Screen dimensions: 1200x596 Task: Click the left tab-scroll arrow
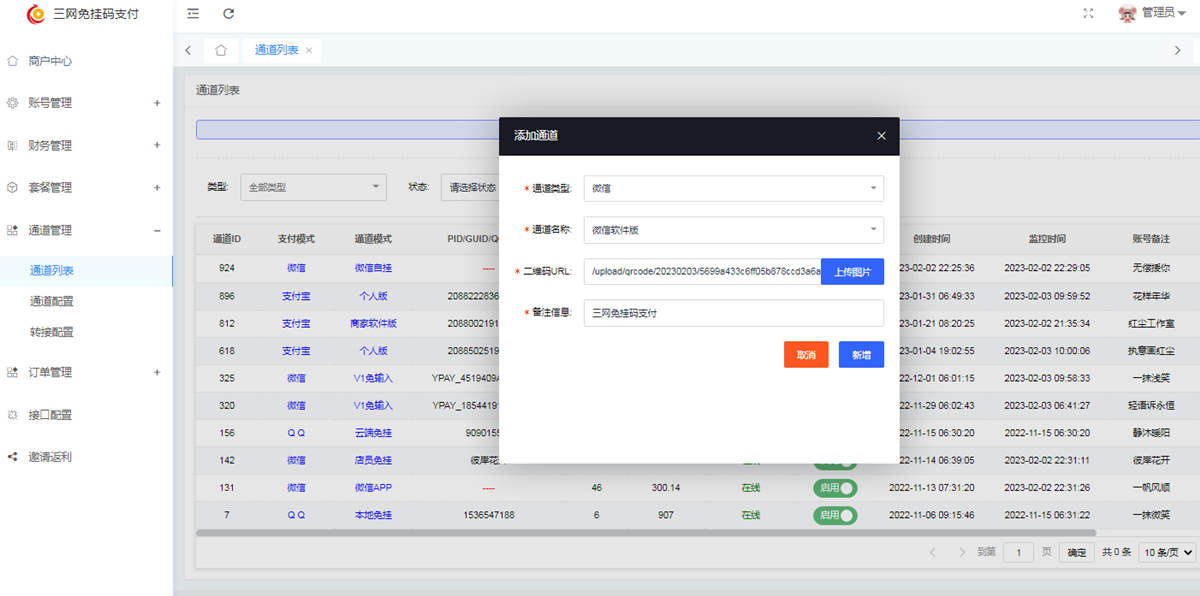coord(188,50)
